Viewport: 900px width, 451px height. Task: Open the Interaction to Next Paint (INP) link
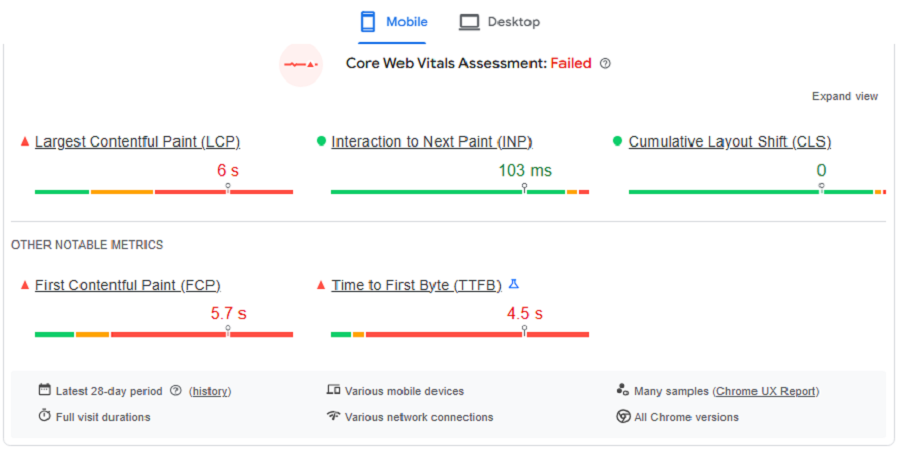click(x=432, y=142)
